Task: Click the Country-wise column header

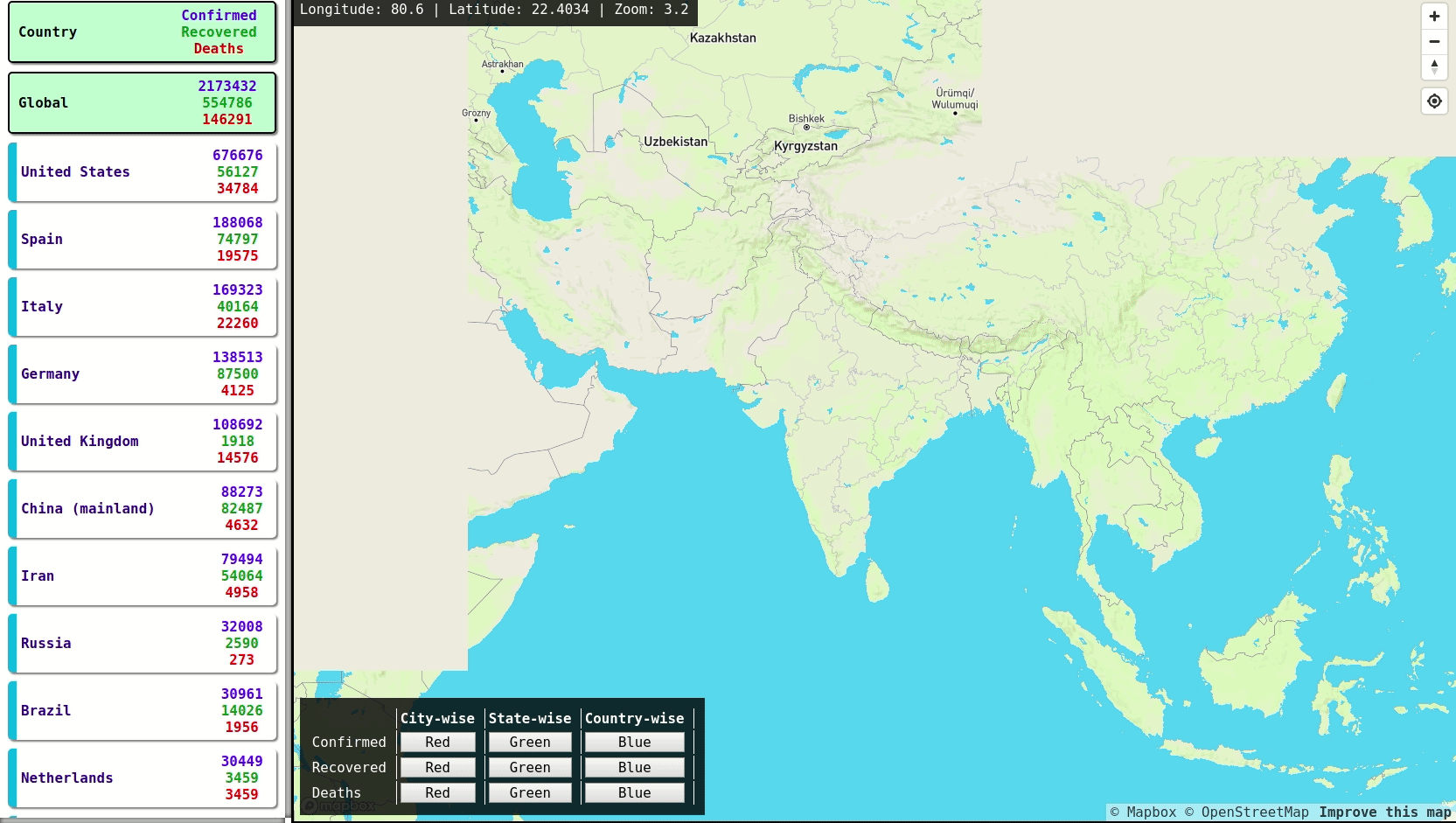Action: (635, 719)
